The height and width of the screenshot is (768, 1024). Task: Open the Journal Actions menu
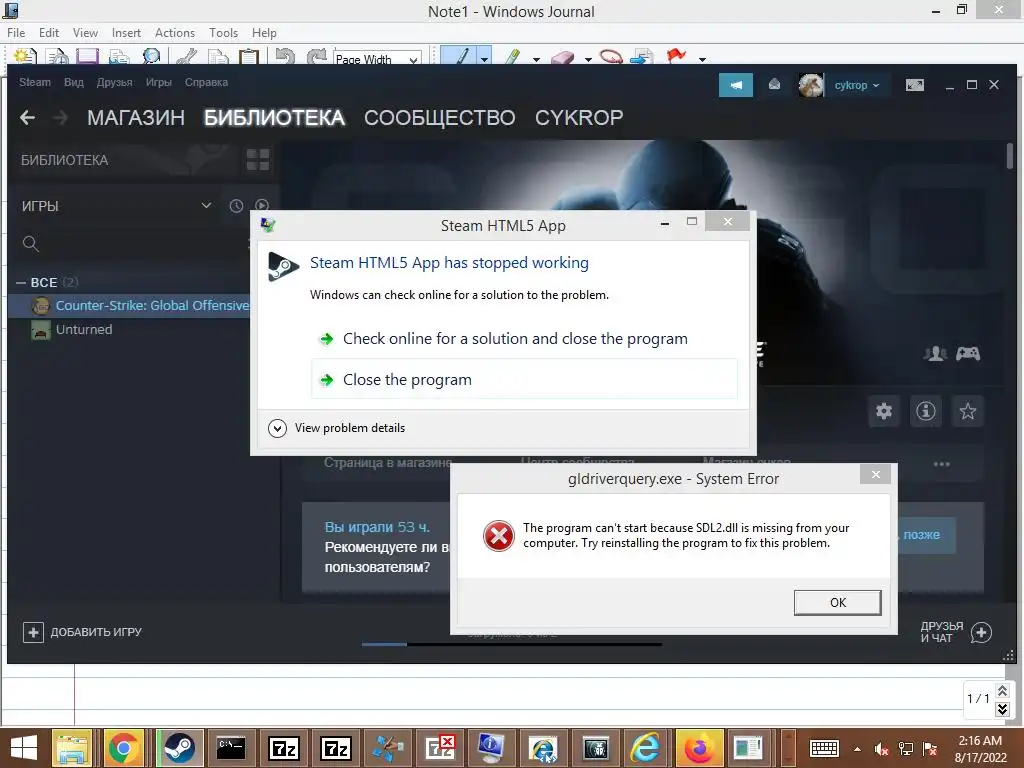pyautogui.click(x=174, y=33)
